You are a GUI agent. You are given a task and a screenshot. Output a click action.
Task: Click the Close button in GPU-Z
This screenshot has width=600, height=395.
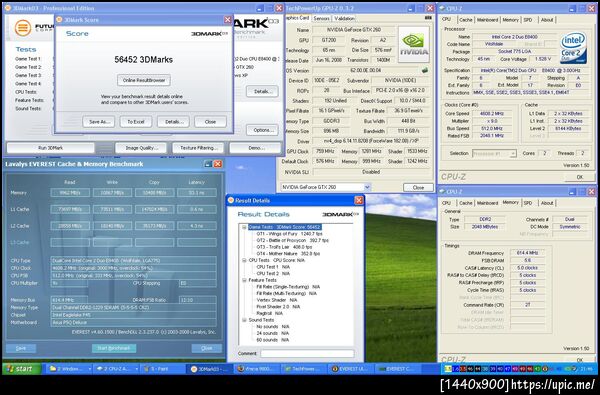click(x=418, y=188)
